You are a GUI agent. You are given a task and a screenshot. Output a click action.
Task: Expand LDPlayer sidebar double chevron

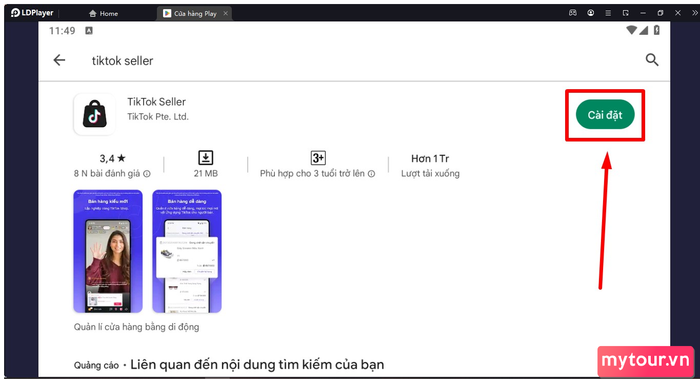point(695,13)
